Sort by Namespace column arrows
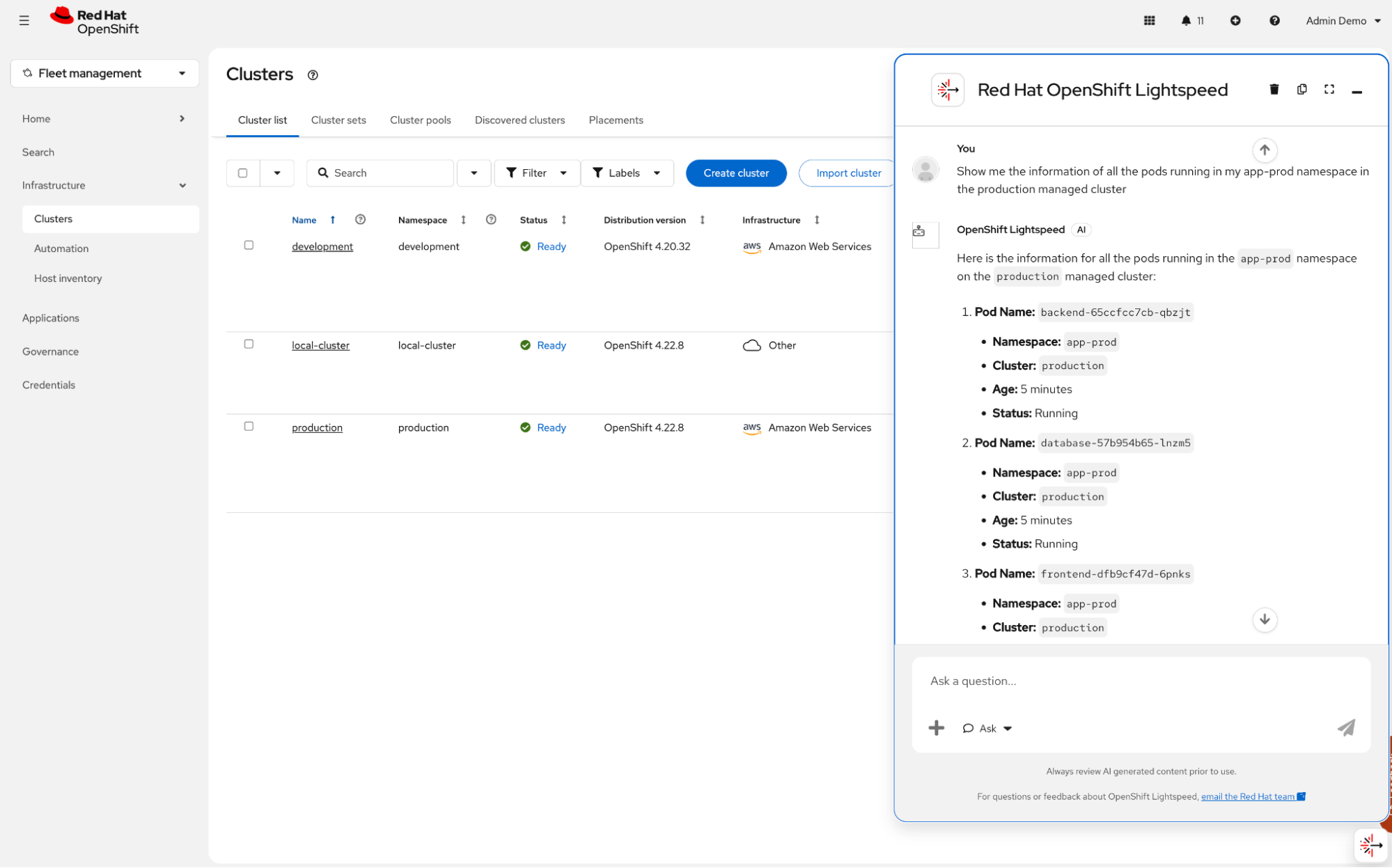This screenshot has height=868, width=1392. 463,220
